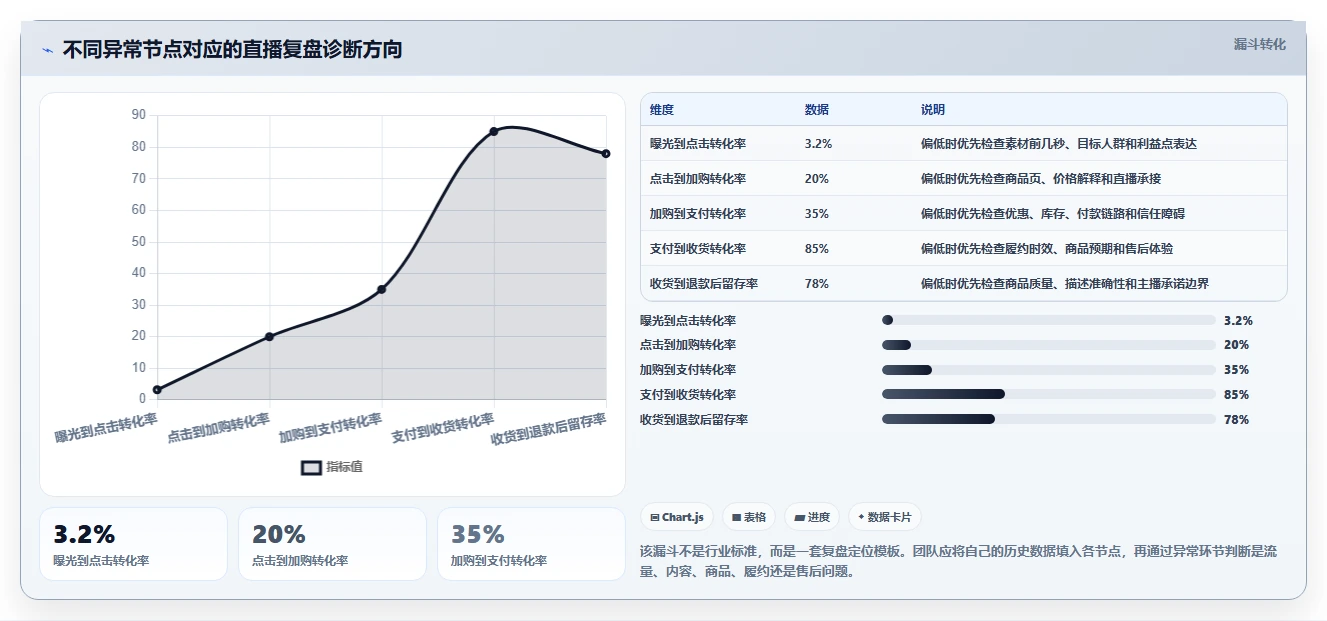Click the explanation 偏低时优先检查履约时效、商品预期和售后体验

(x=1047, y=249)
